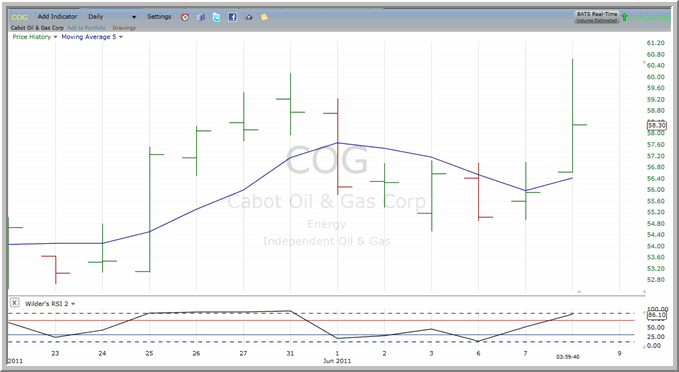This screenshot has width=679, height=372.
Task: Click the 58.30 current price marker
Action: click(656, 125)
